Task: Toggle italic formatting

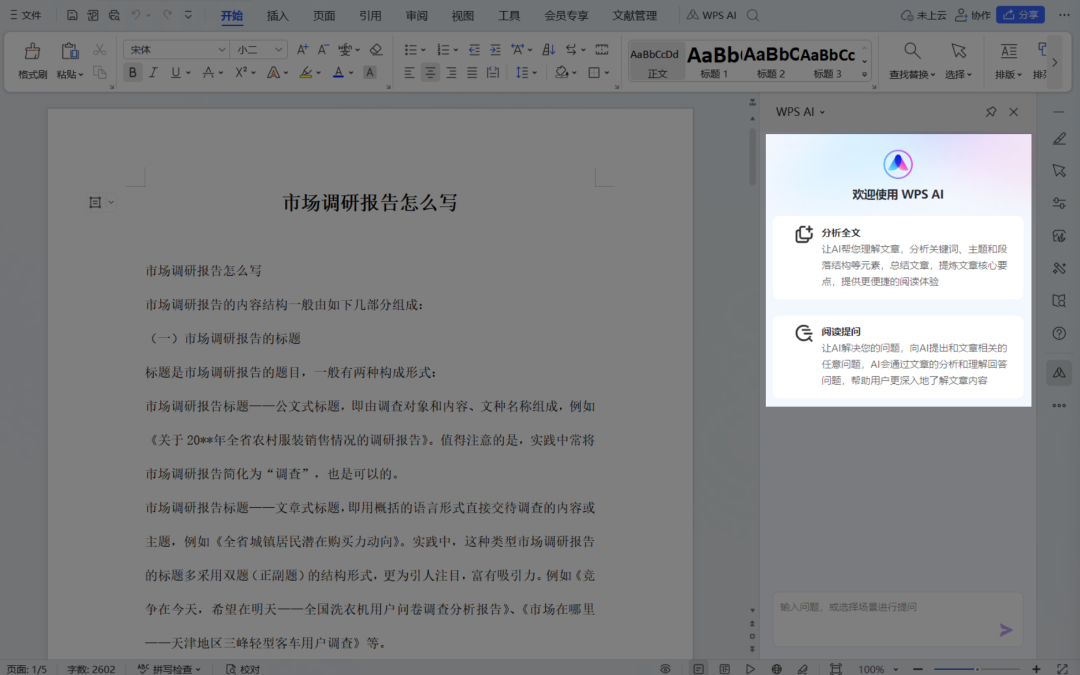Action: point(154,72)
